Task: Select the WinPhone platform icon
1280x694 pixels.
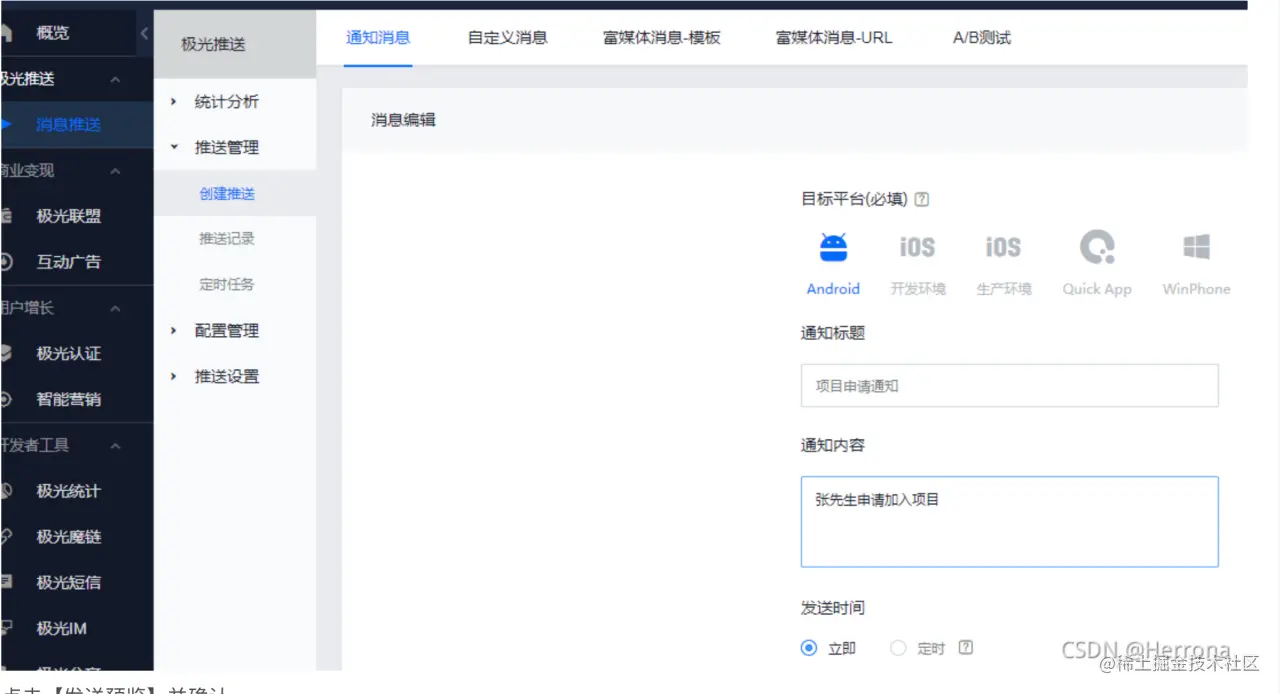Action: coord(1195,260)
